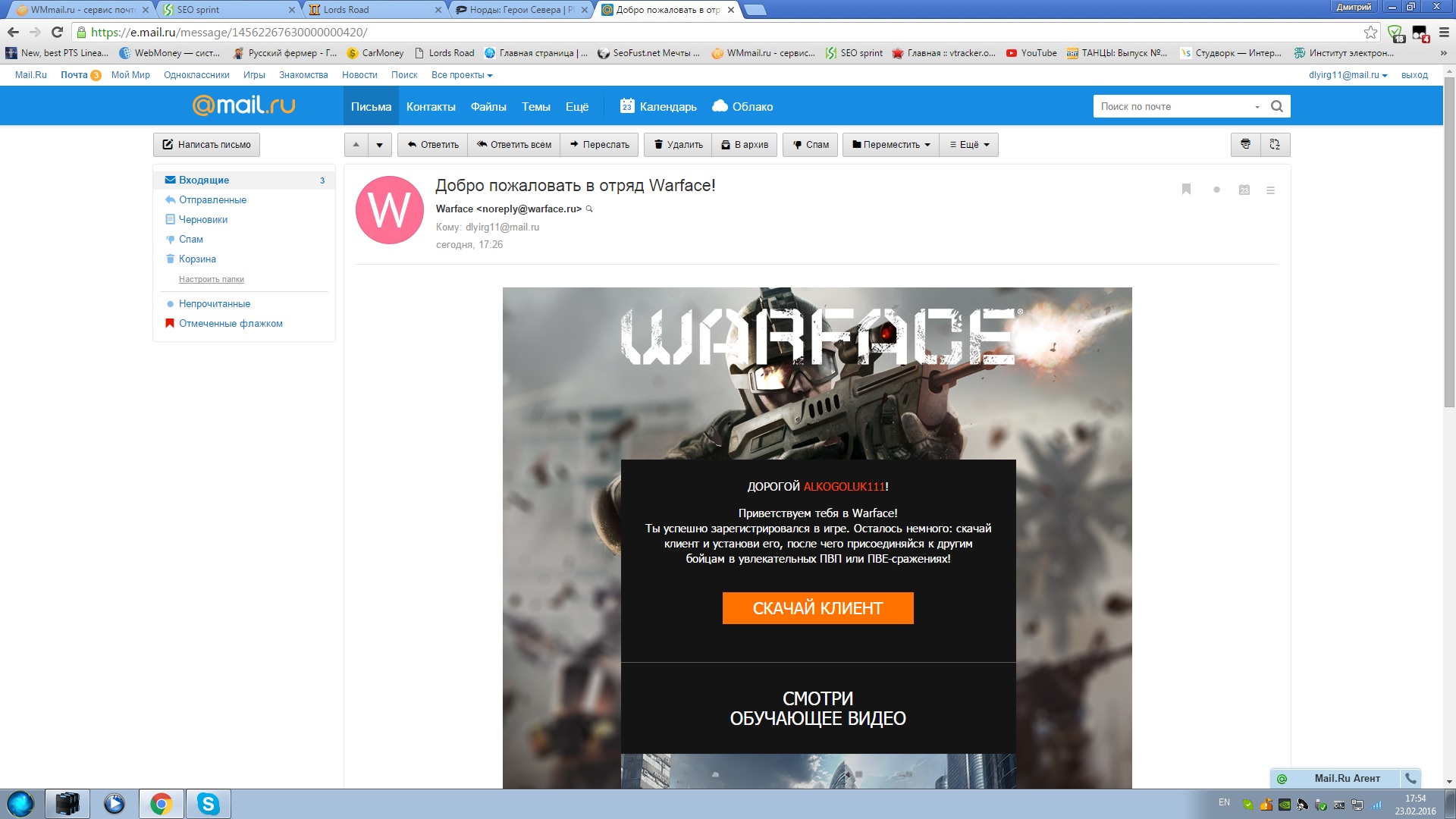
Task: Click the sender search magnifier icon
Action: click(589, 209)
